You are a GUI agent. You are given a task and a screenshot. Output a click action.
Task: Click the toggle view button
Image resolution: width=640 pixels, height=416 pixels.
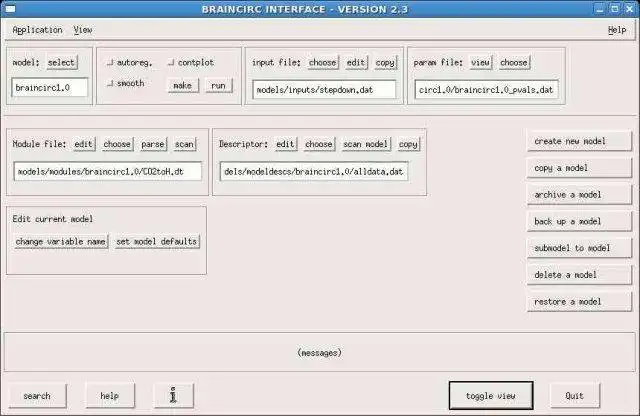coord(491,396)
